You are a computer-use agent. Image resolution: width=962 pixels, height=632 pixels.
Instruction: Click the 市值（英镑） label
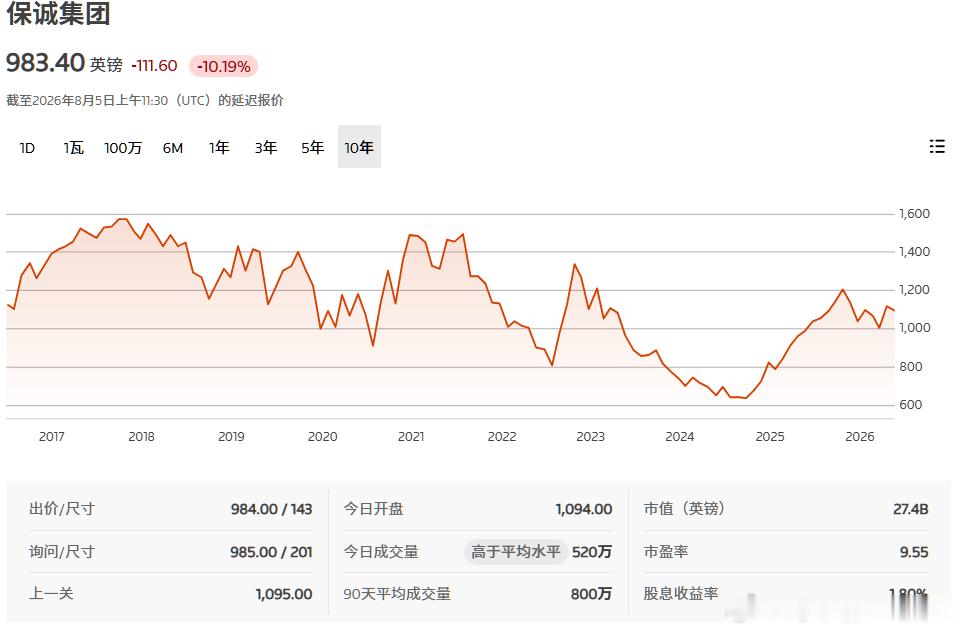tap(685, 509)
